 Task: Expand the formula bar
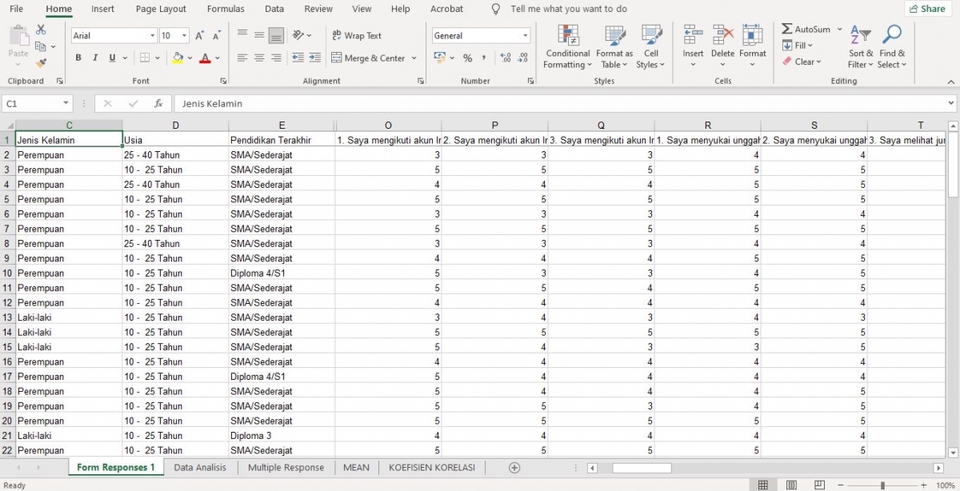951,103
